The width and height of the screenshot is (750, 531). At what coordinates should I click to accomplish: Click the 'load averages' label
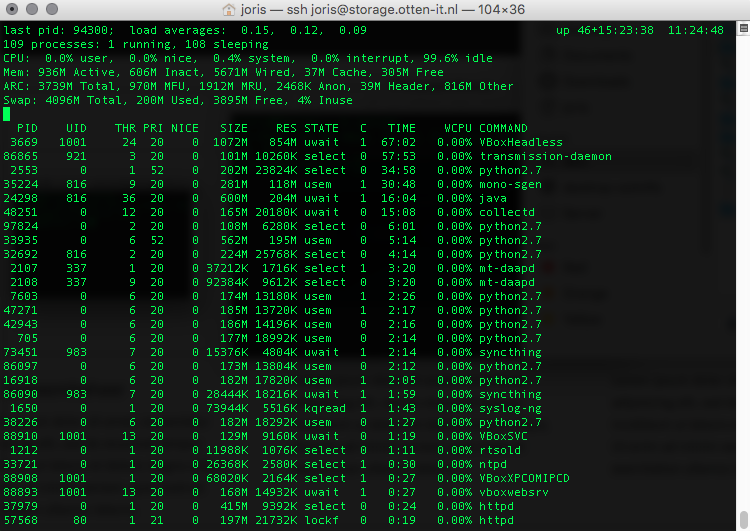click(177, 30)
